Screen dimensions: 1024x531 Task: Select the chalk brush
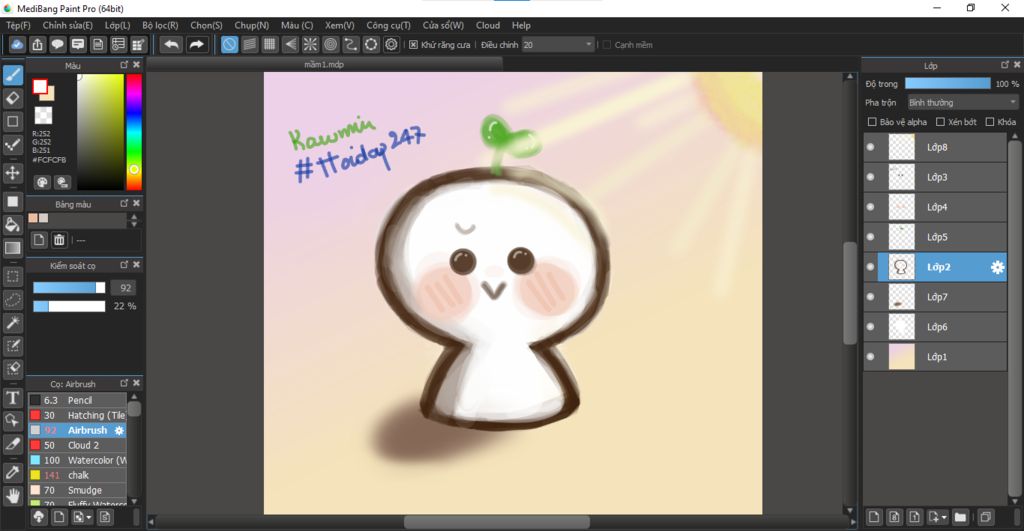tap(77, 475)
